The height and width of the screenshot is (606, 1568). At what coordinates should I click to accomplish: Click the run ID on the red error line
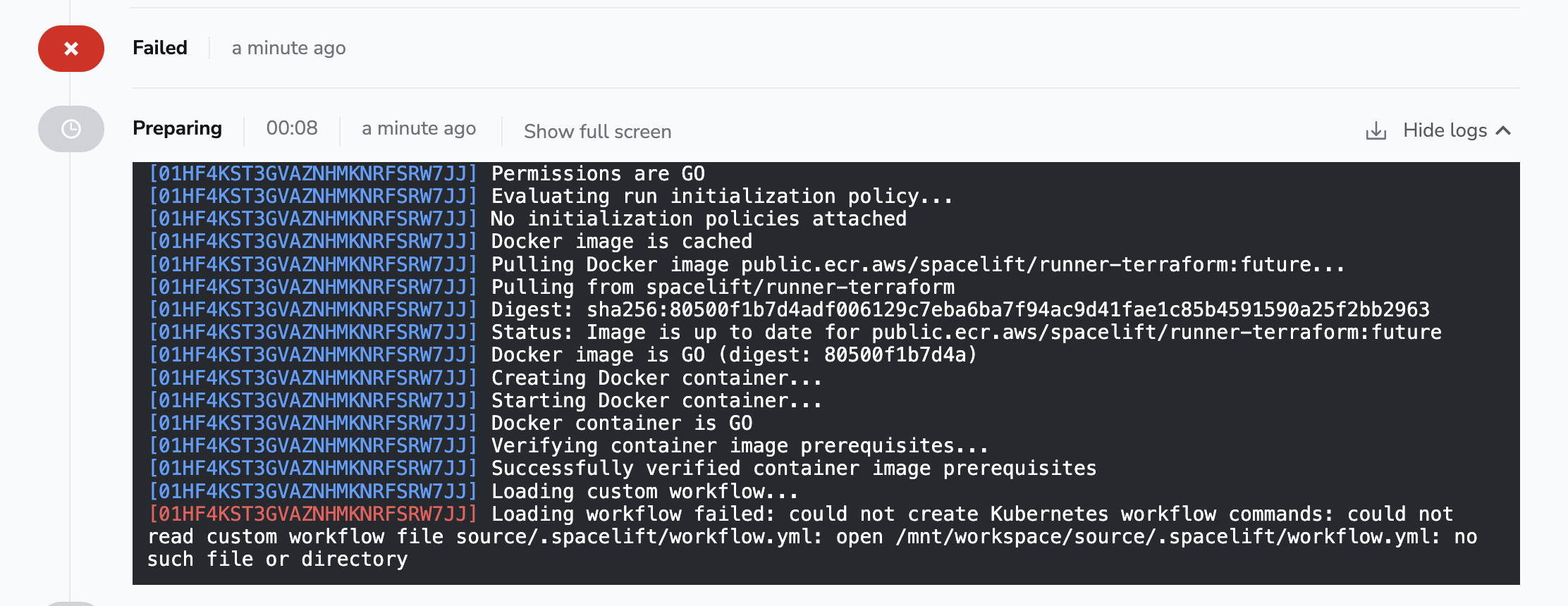pos(312,514)
